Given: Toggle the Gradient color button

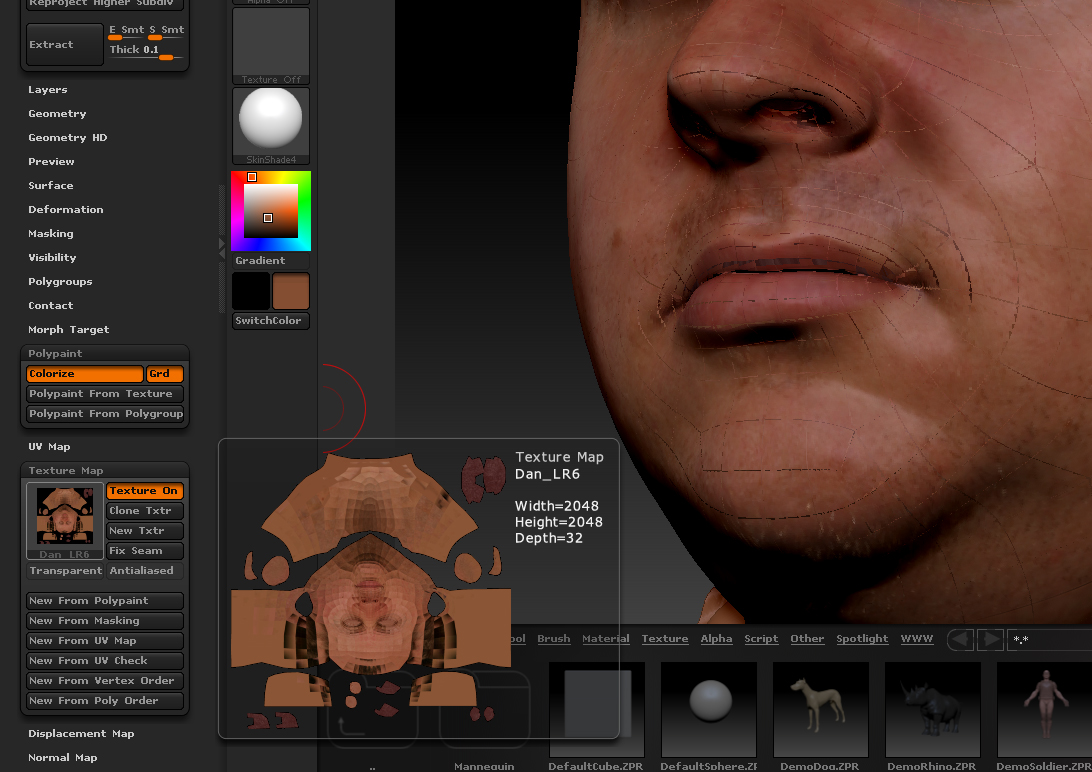Looking at the screenshot, I should 271,260.
